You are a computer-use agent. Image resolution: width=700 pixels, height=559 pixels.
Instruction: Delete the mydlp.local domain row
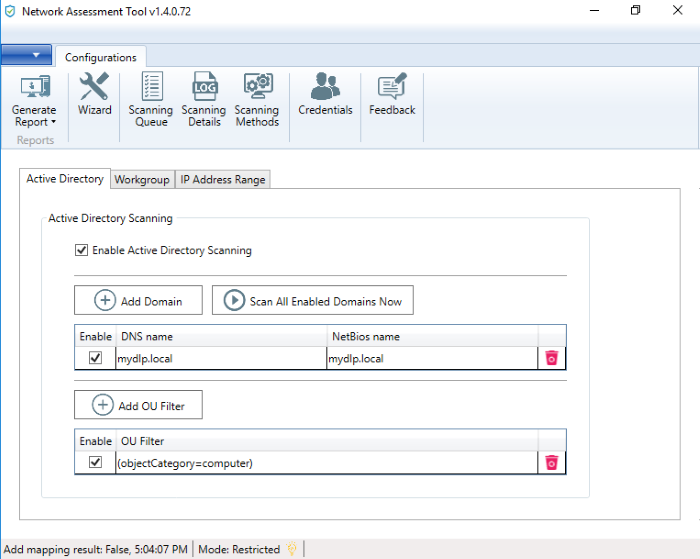[x=551, y=358]
